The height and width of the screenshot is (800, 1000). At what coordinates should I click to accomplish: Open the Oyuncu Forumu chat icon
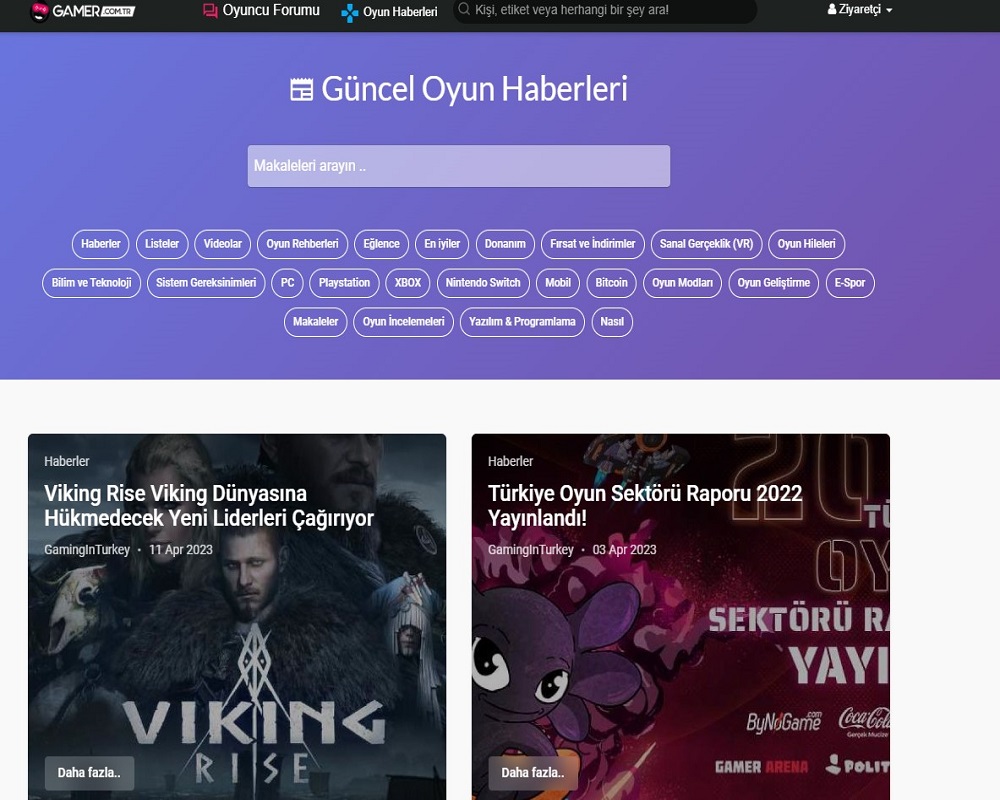(210, 11)
